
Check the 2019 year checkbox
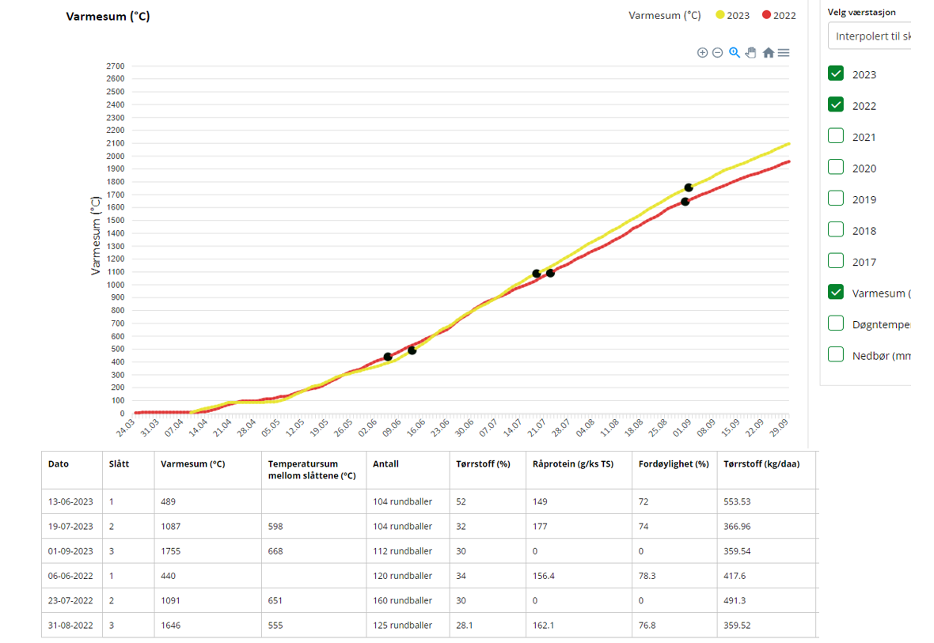coord(836,199)
